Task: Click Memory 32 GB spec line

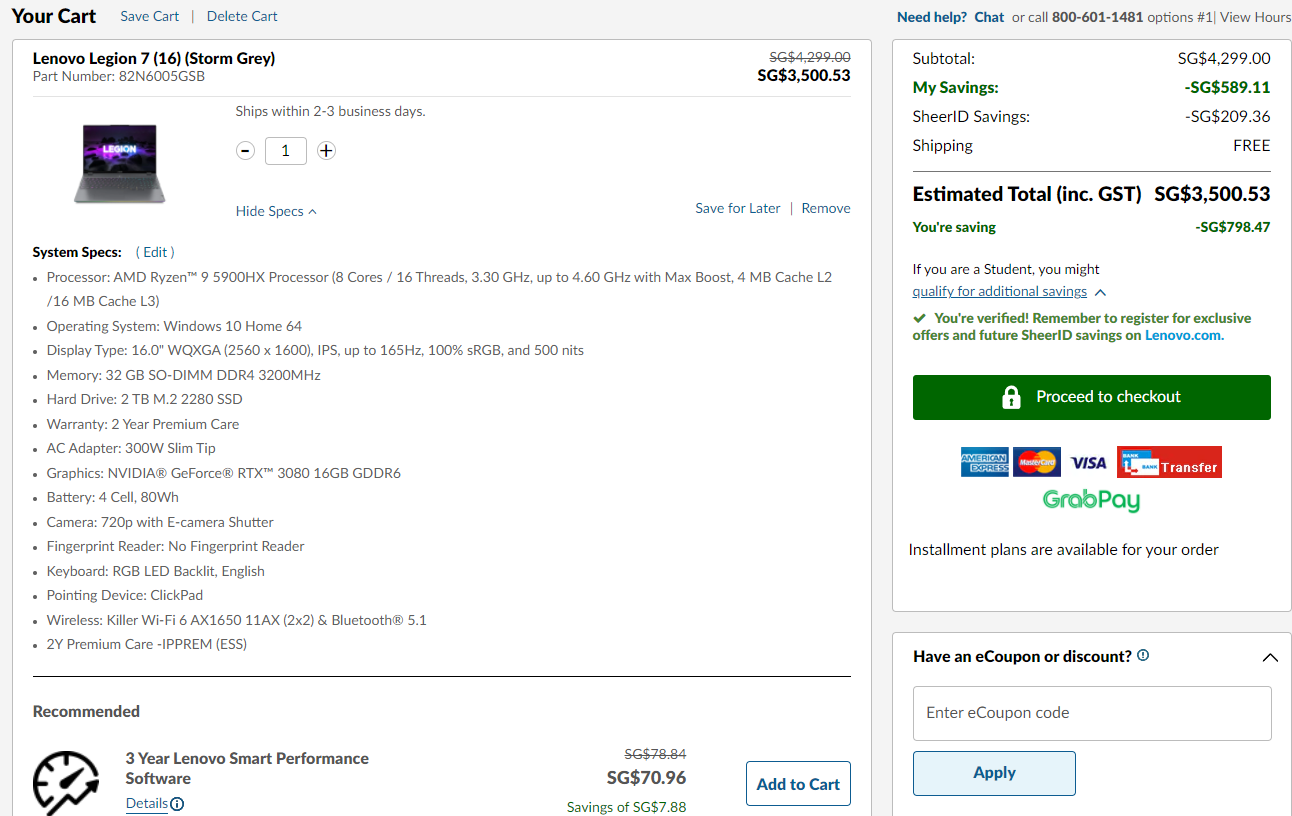Action: click(184, 375)
